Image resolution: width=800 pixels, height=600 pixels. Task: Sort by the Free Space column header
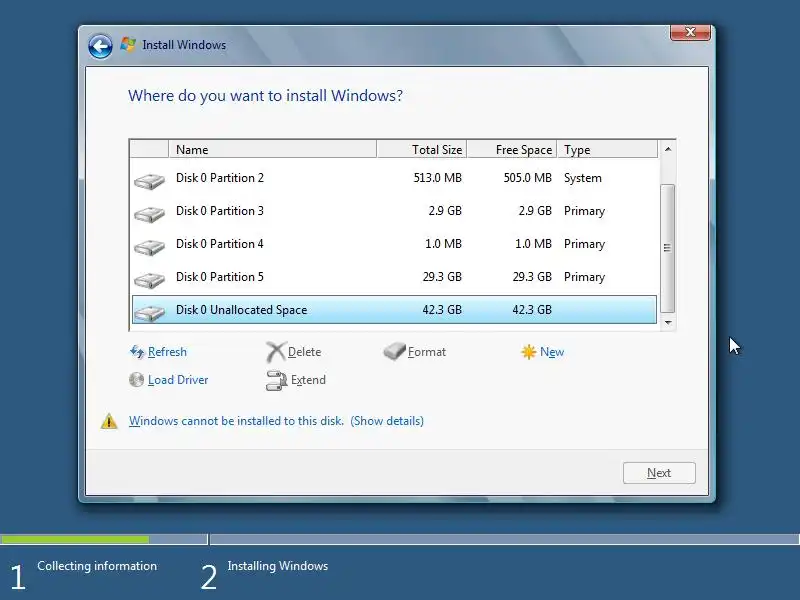pyautogui.click(x=512, y=149)
